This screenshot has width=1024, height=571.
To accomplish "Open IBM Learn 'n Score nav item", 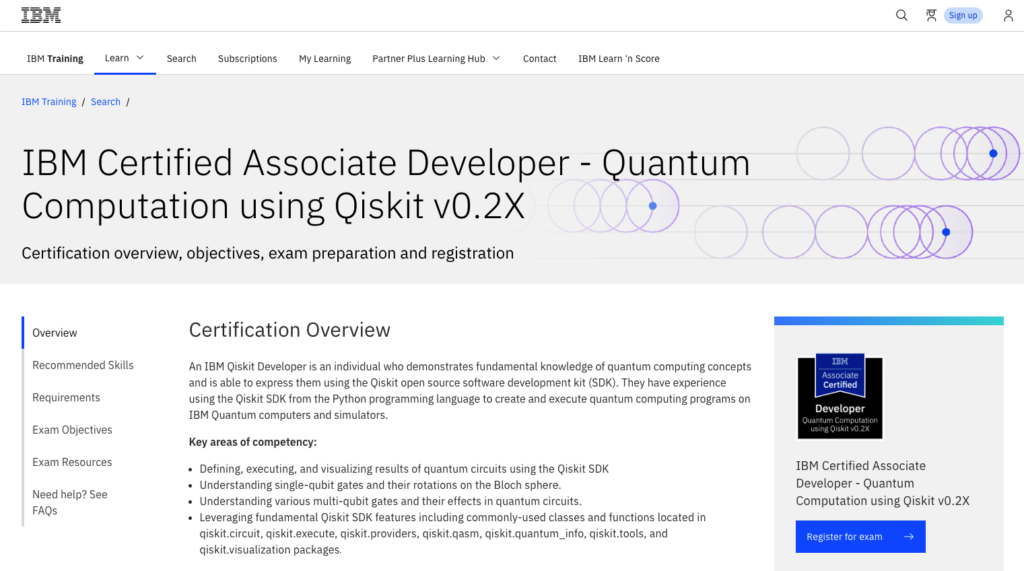I will [618, 58].
